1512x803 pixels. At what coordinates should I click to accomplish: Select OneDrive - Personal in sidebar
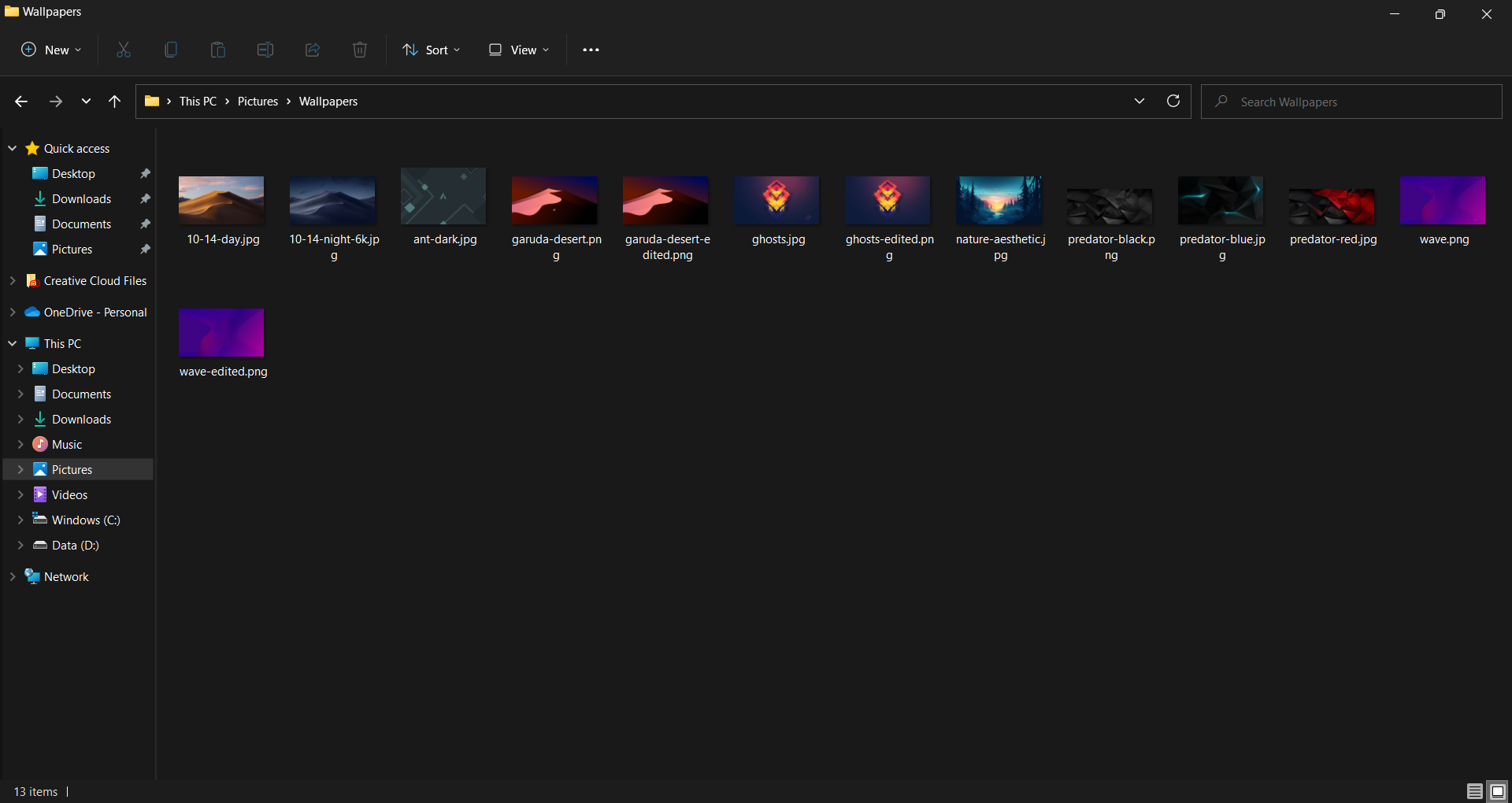pos(94,312)
